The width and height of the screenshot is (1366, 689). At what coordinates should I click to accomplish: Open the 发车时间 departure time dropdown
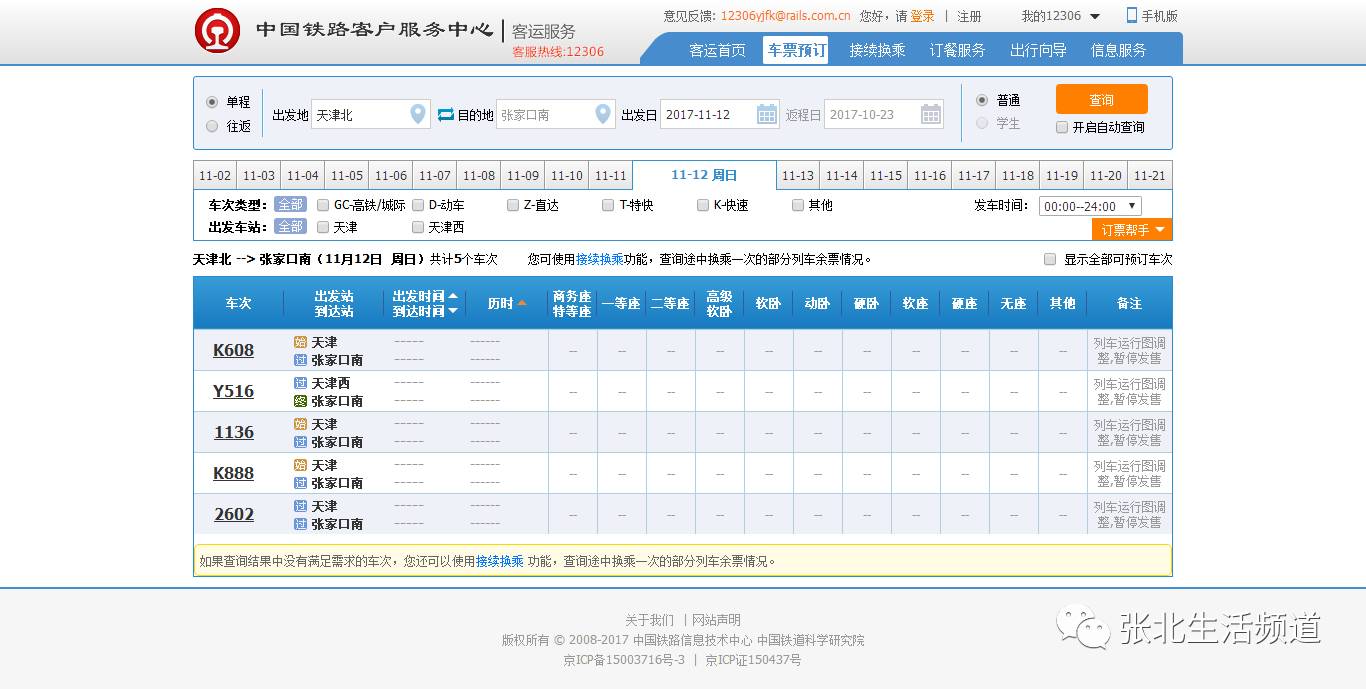[x=1089, y=206]
